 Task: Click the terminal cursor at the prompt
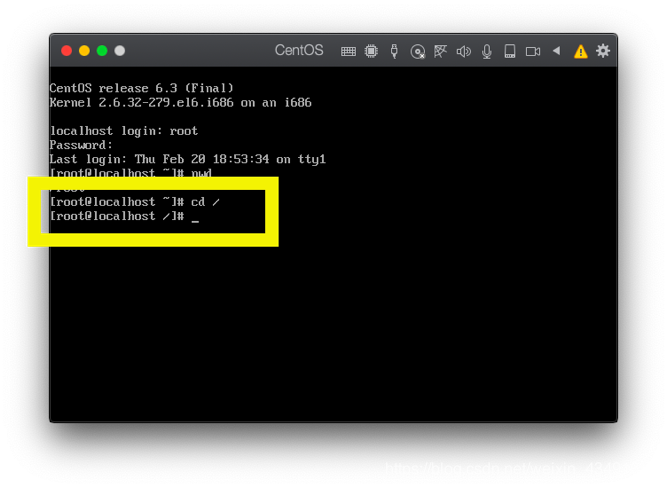(x=195, y=221)
